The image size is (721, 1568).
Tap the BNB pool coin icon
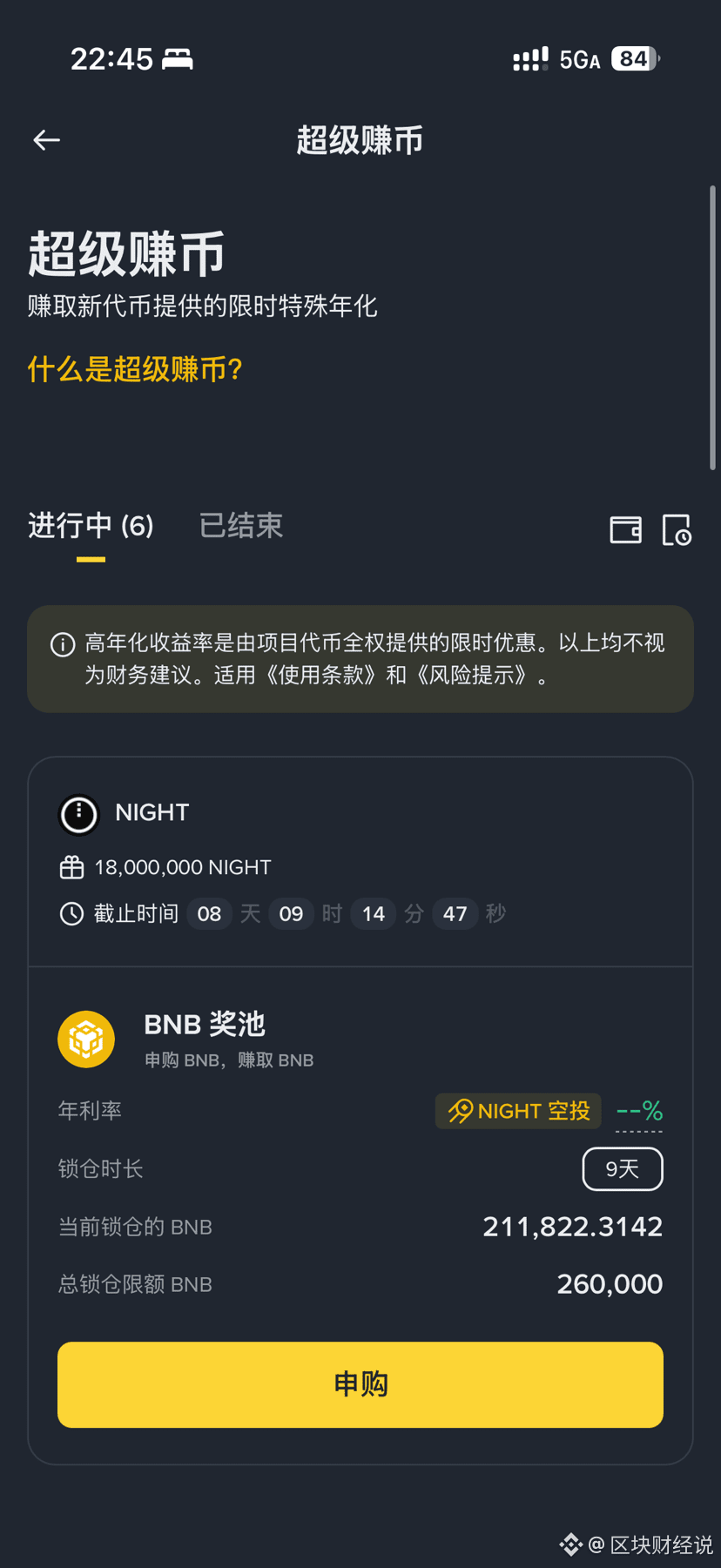[86, 1040]
